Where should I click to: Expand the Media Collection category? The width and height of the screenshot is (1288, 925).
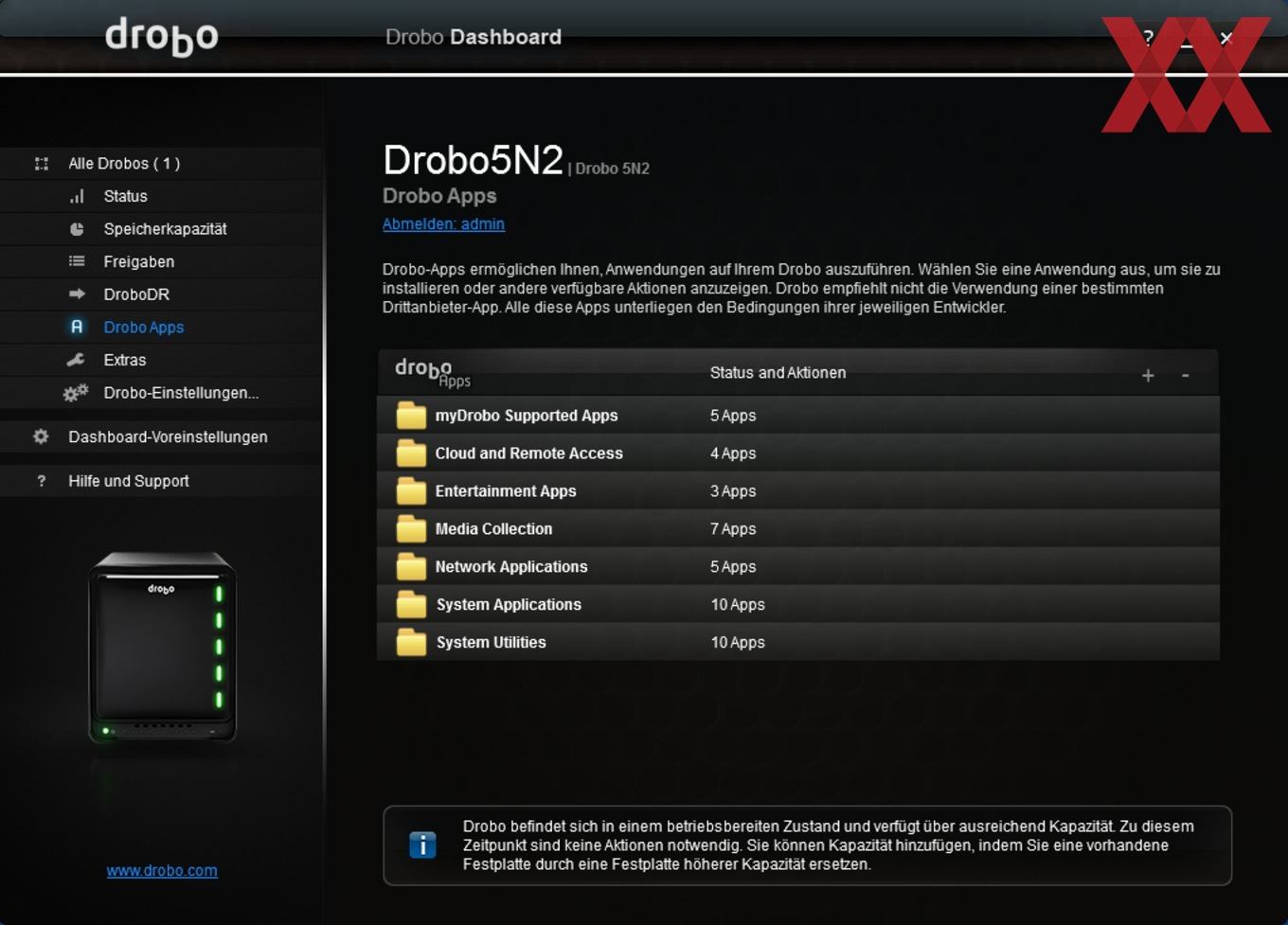click(x=798, y=529)
